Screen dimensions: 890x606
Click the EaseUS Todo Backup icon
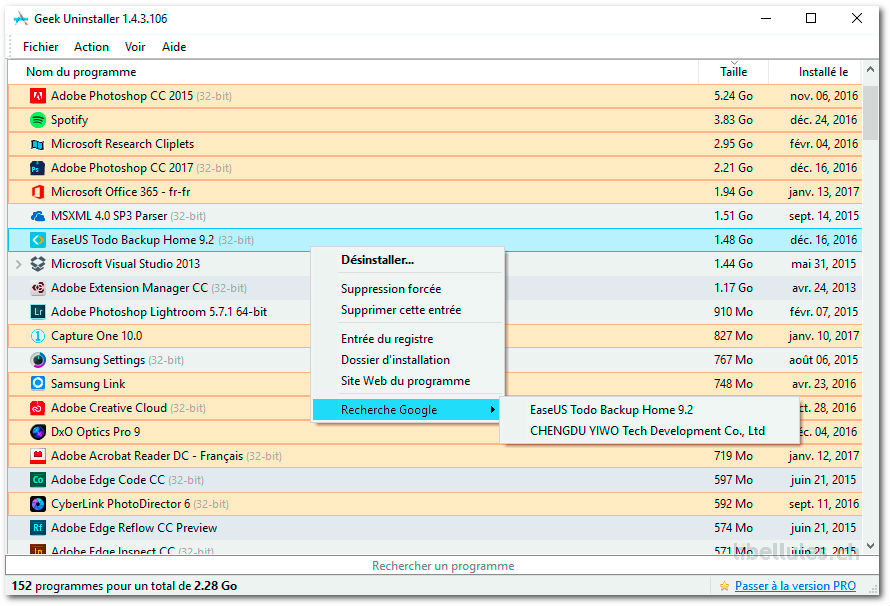(37, 240)
